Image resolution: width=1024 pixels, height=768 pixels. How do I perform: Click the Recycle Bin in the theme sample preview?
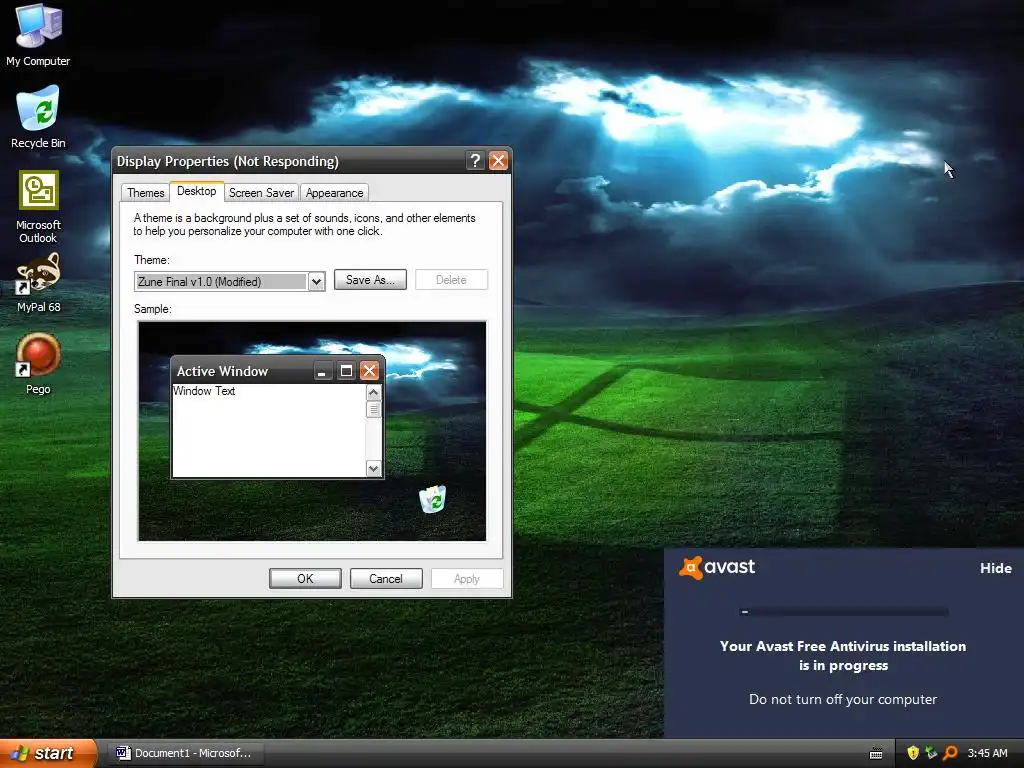point(432,499)
